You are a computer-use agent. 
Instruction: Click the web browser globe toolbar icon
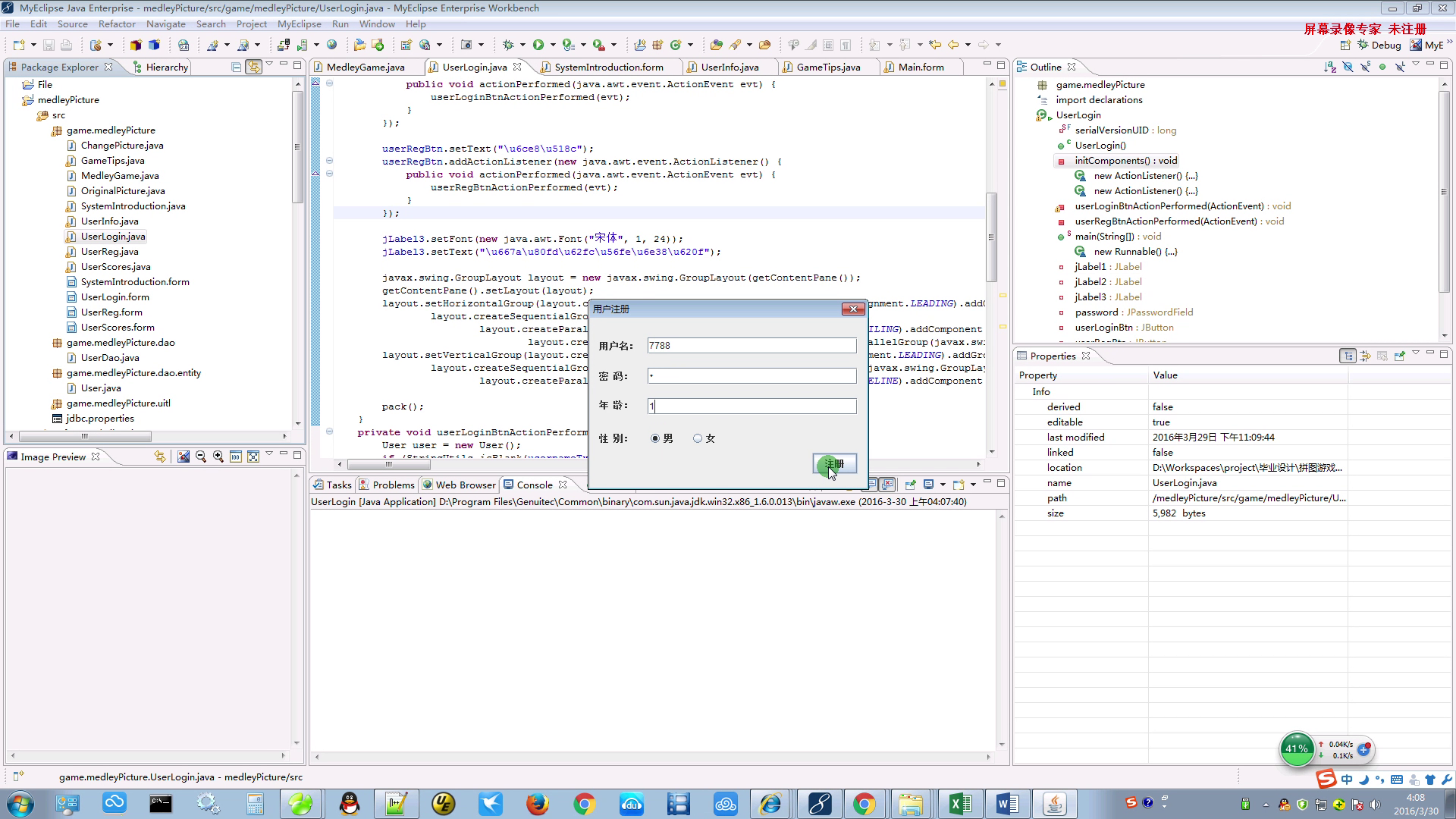pos(331,45)
